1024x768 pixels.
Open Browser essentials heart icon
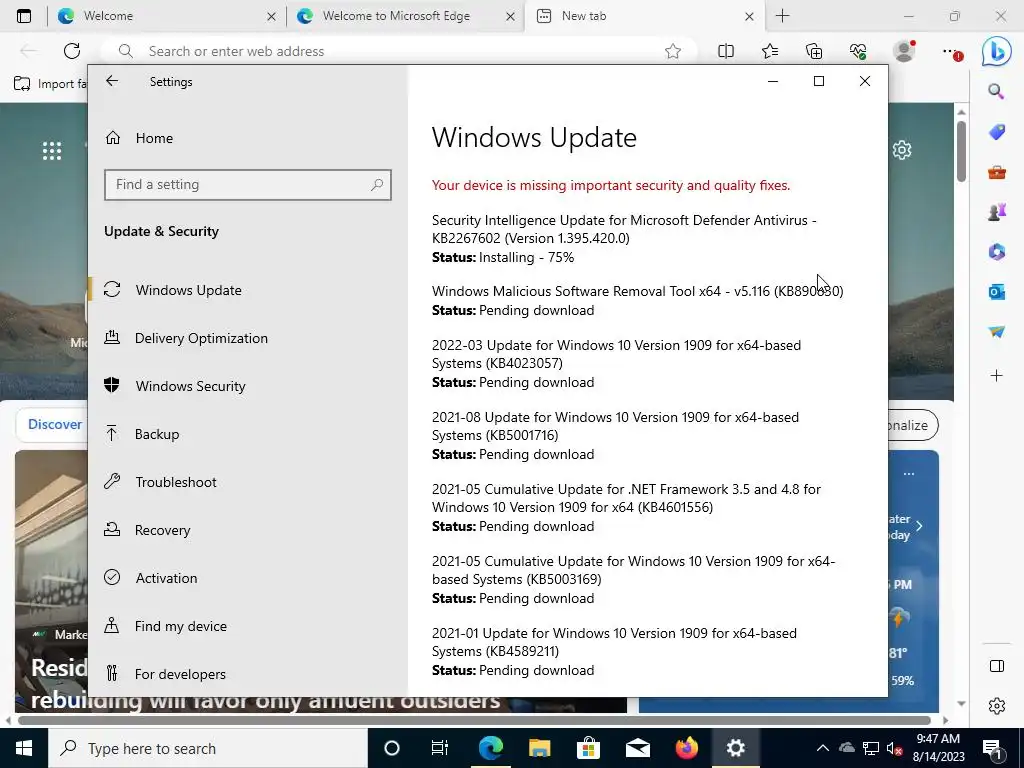tap(858, 51)
